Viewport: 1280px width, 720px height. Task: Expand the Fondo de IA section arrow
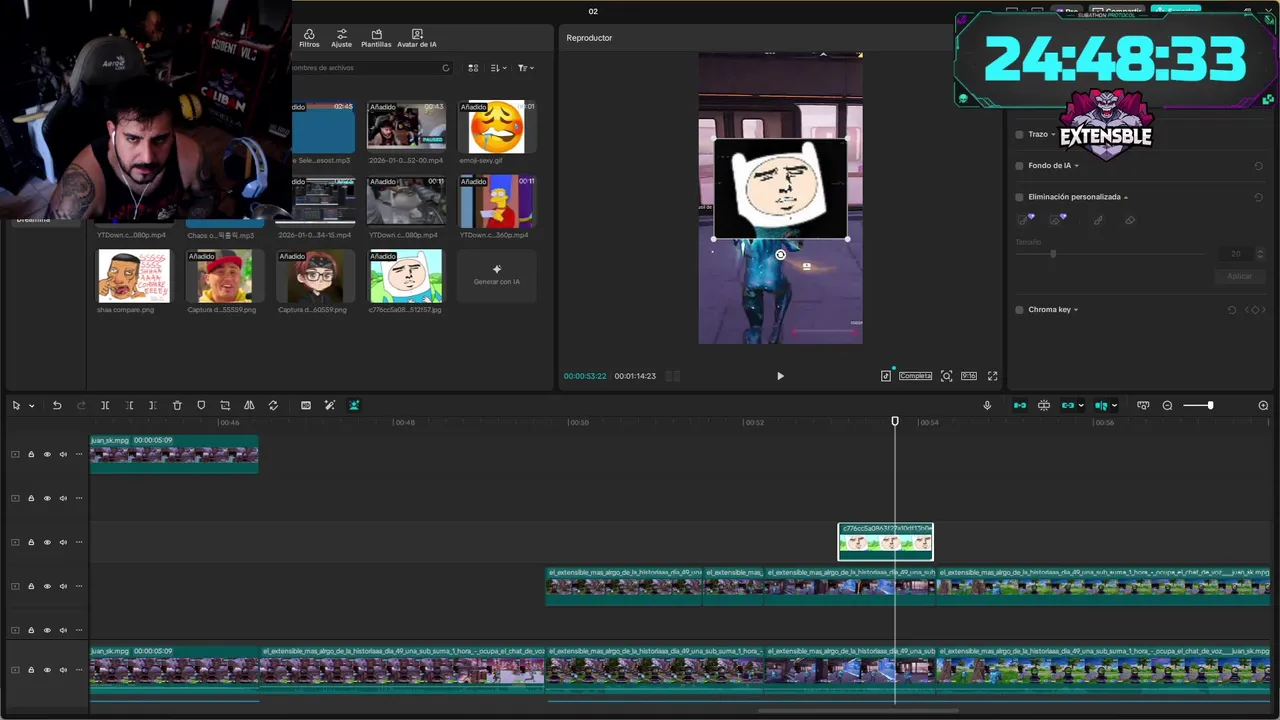coord(1076,166)
